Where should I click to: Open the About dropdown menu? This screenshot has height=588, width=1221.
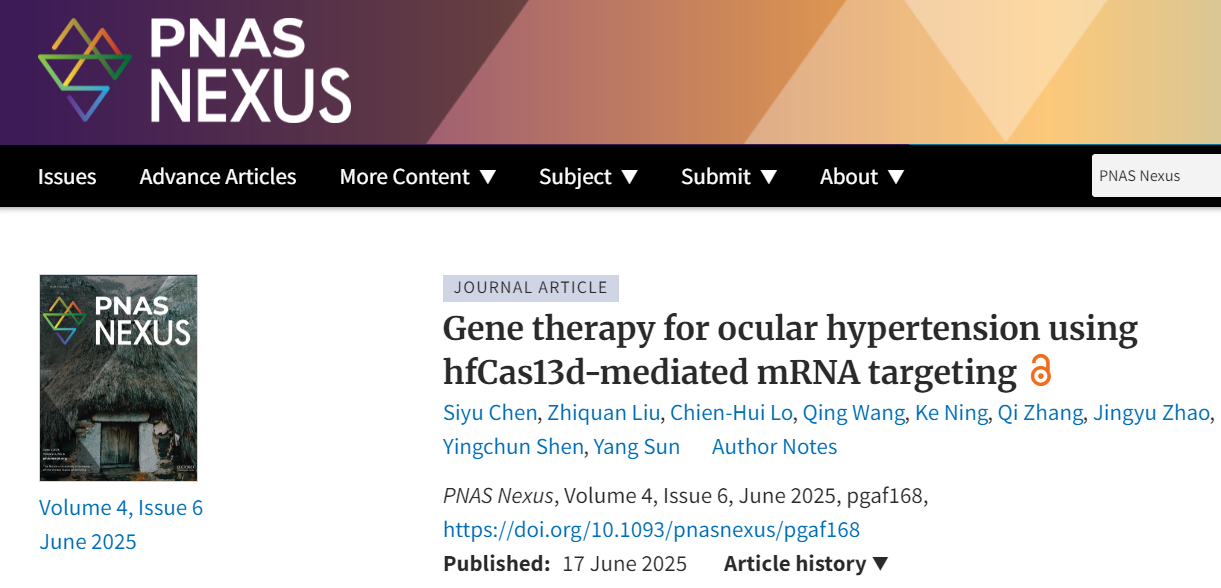(x=862, y=177)
